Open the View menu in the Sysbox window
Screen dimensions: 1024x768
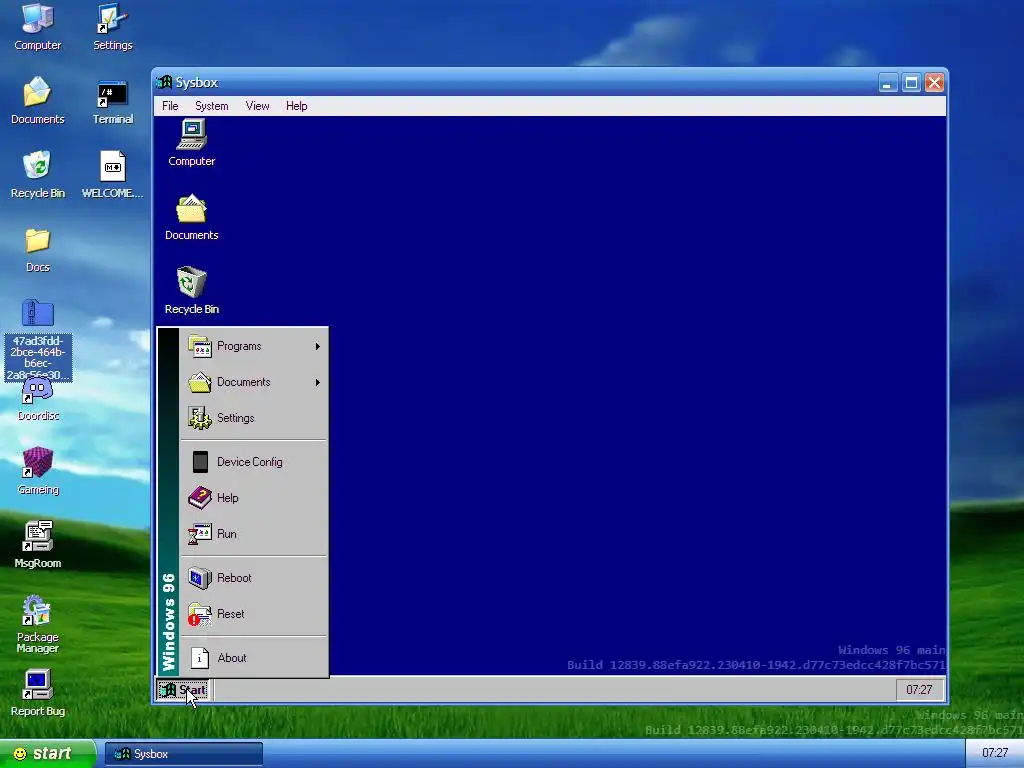257,106
